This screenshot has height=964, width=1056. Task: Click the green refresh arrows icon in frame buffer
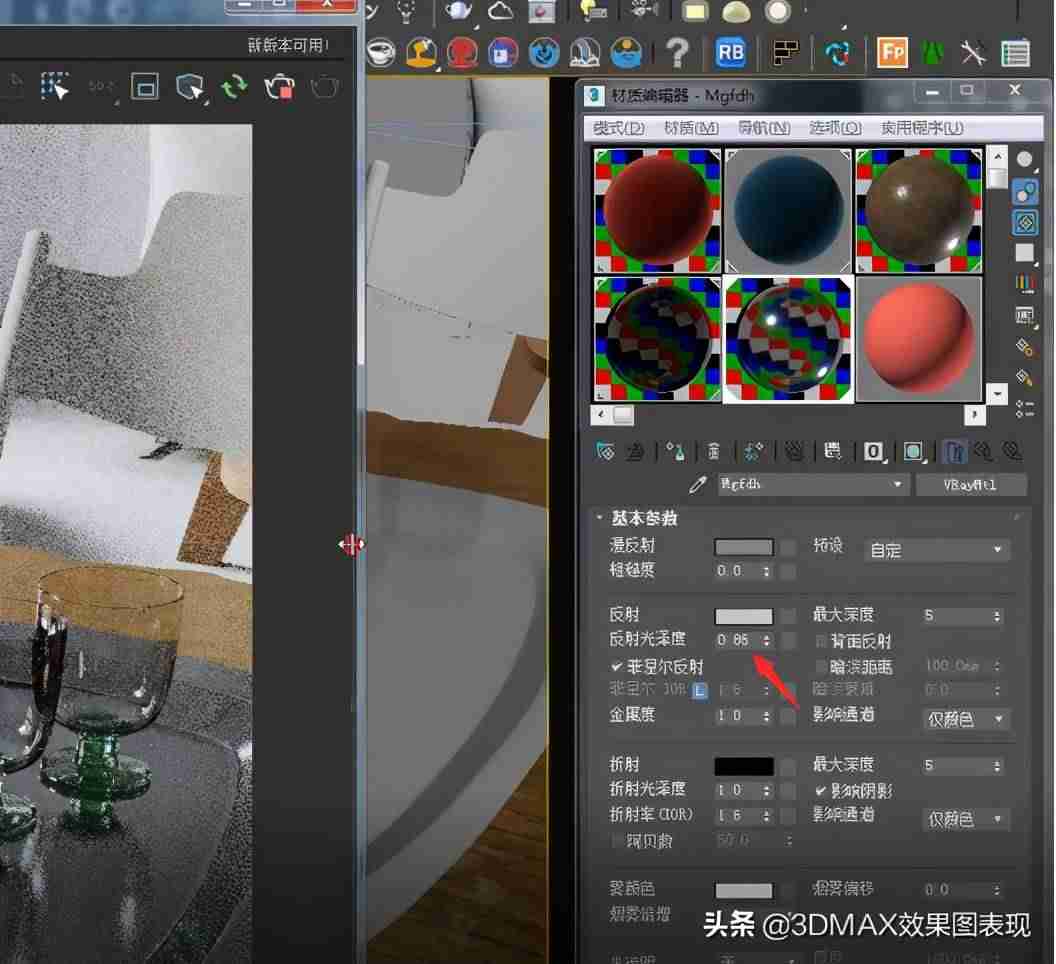[234, 88]
